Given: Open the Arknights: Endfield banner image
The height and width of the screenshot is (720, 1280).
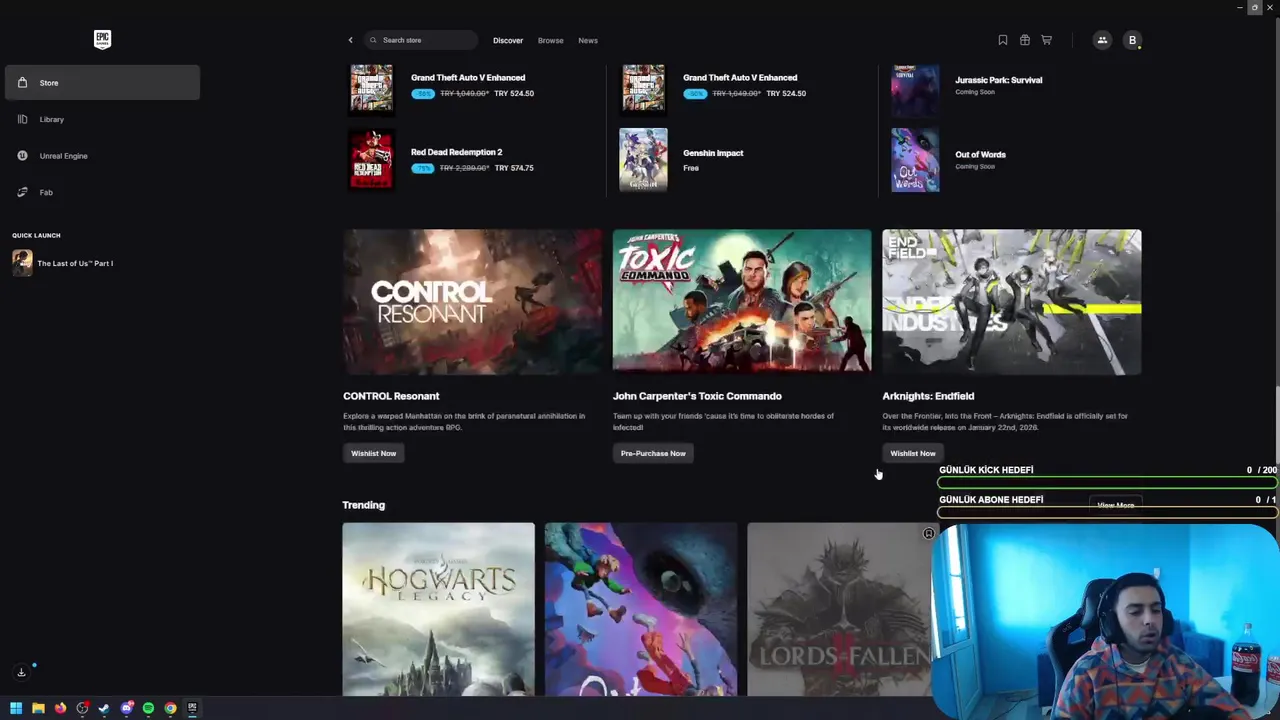Looking at the screenshot, I should click(1011, 302).
